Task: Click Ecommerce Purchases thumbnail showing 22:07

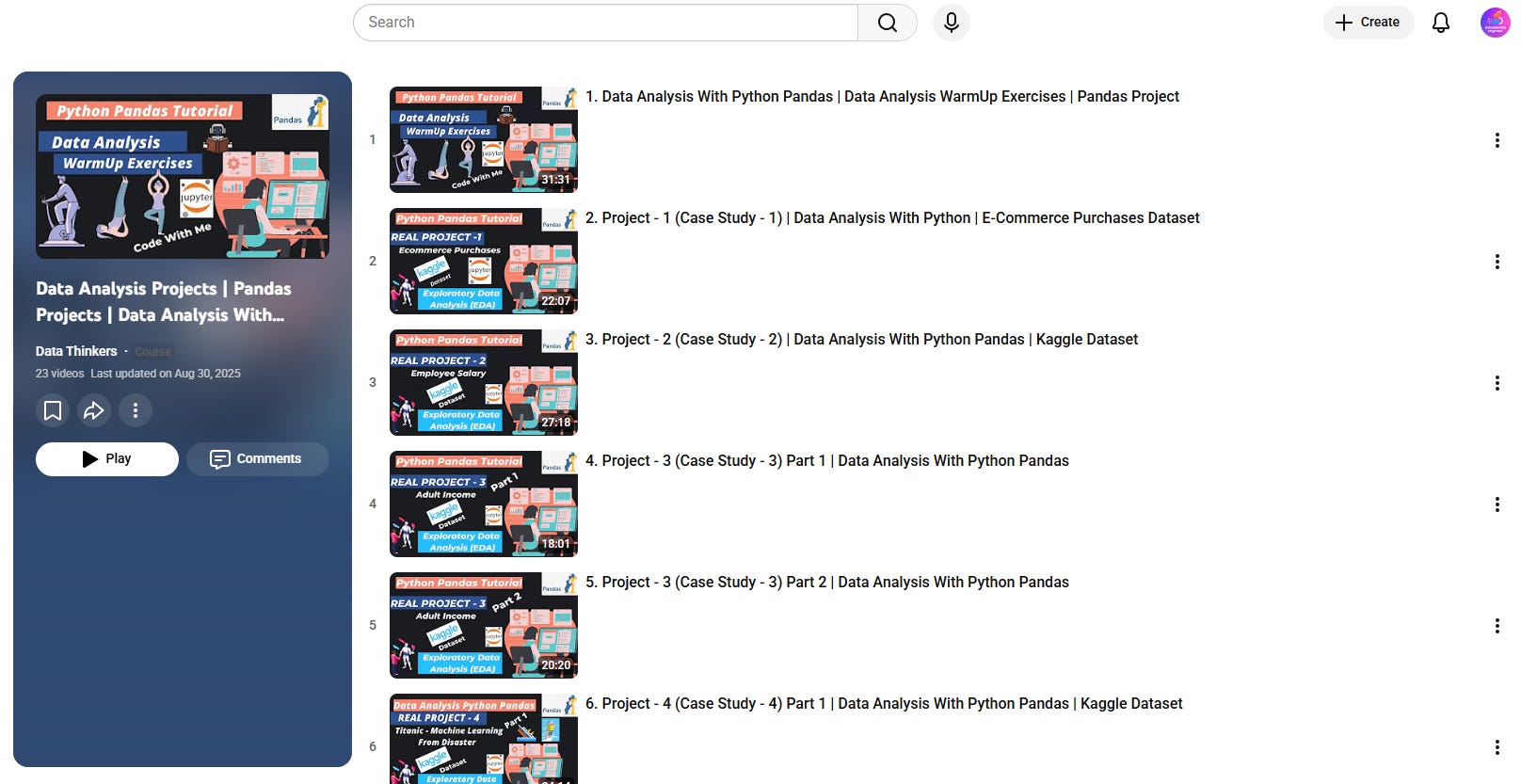Action: [x=484, y=261]
